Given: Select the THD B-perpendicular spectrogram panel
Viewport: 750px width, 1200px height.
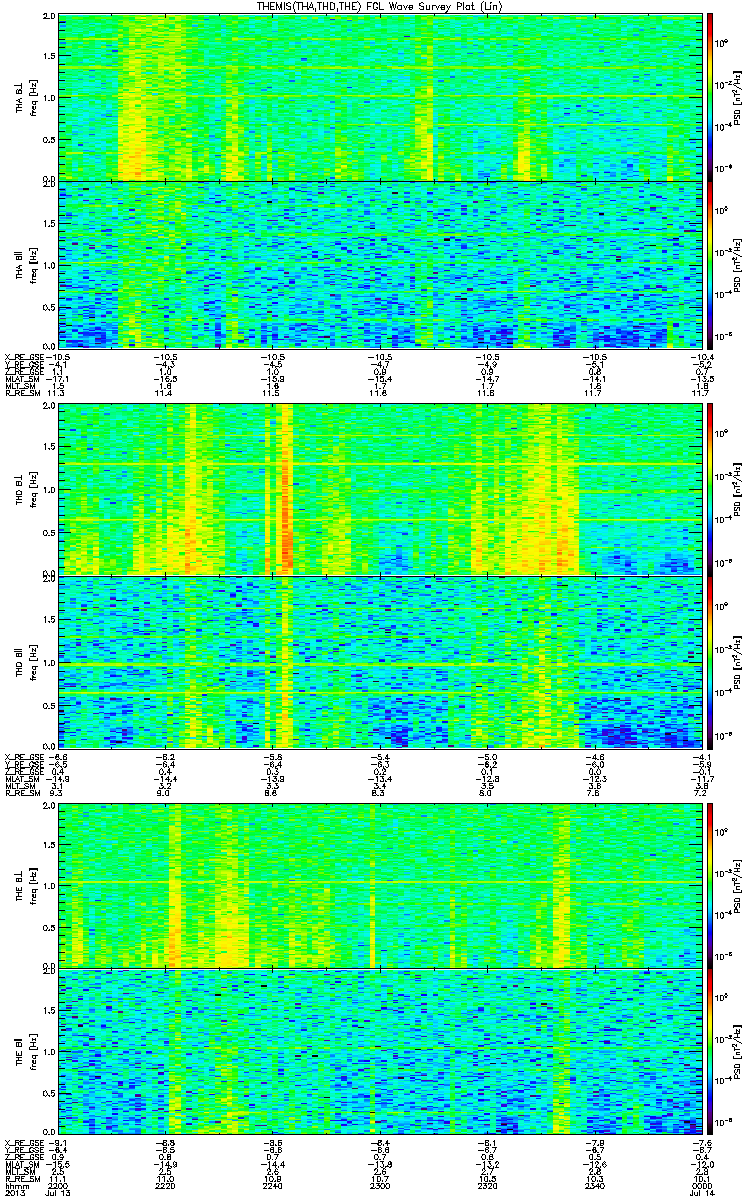Looking at the screenshot, I should click(380, 489).
